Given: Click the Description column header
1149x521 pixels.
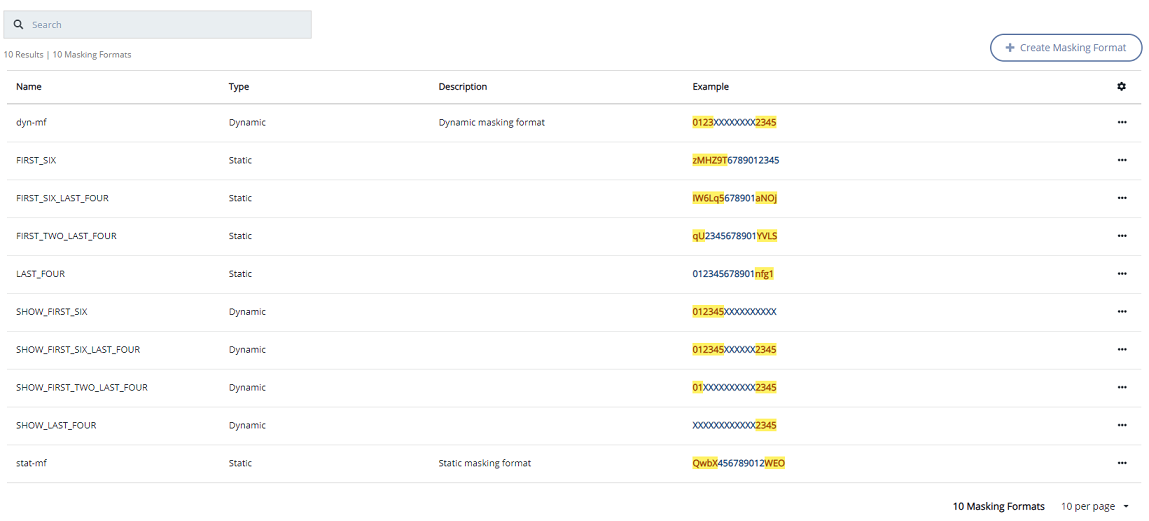Looking at the screenshot, I should pos(463,87).
